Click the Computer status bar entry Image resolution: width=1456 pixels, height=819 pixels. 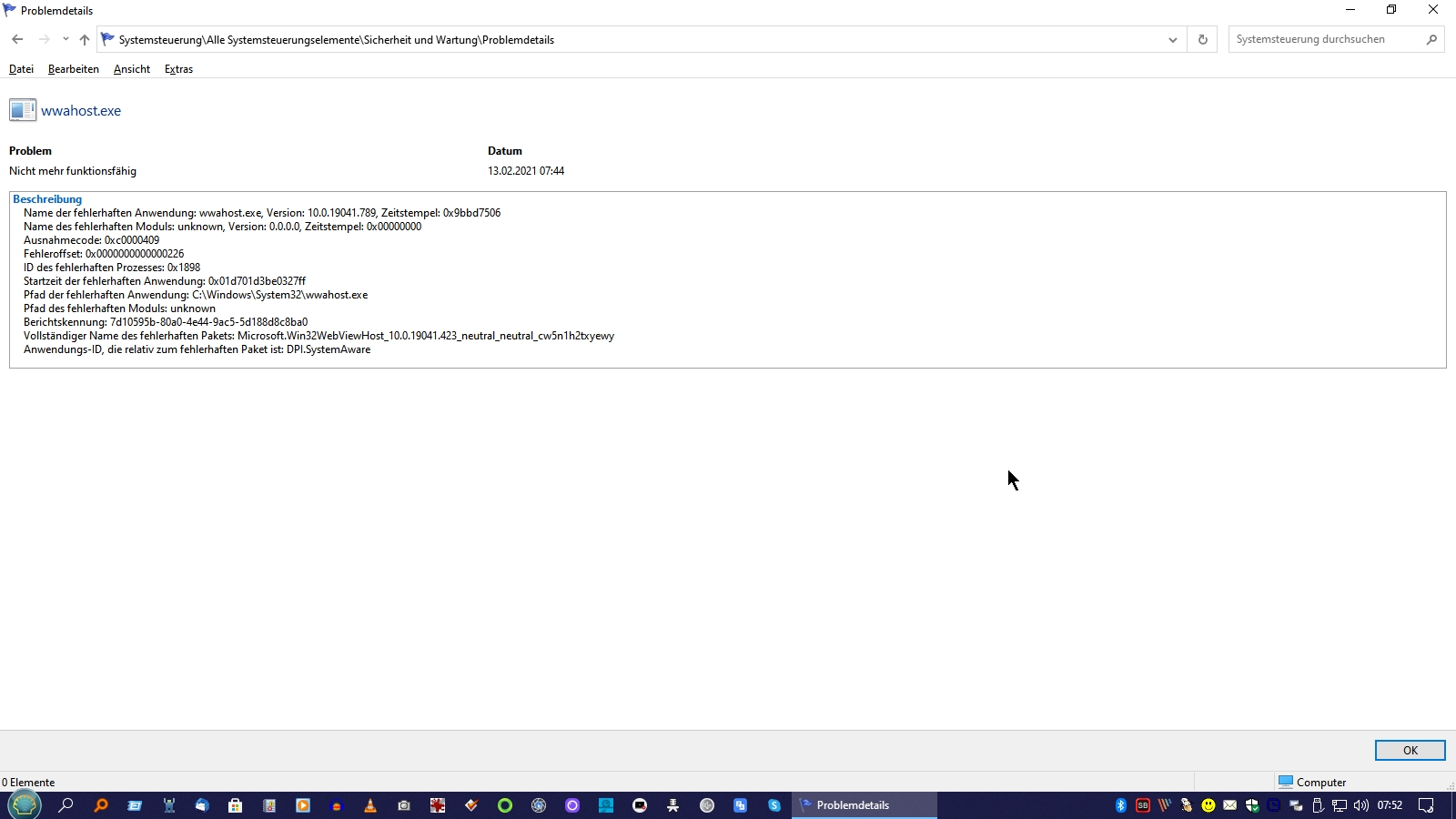pyautogui.click(x=1312, y=783)
